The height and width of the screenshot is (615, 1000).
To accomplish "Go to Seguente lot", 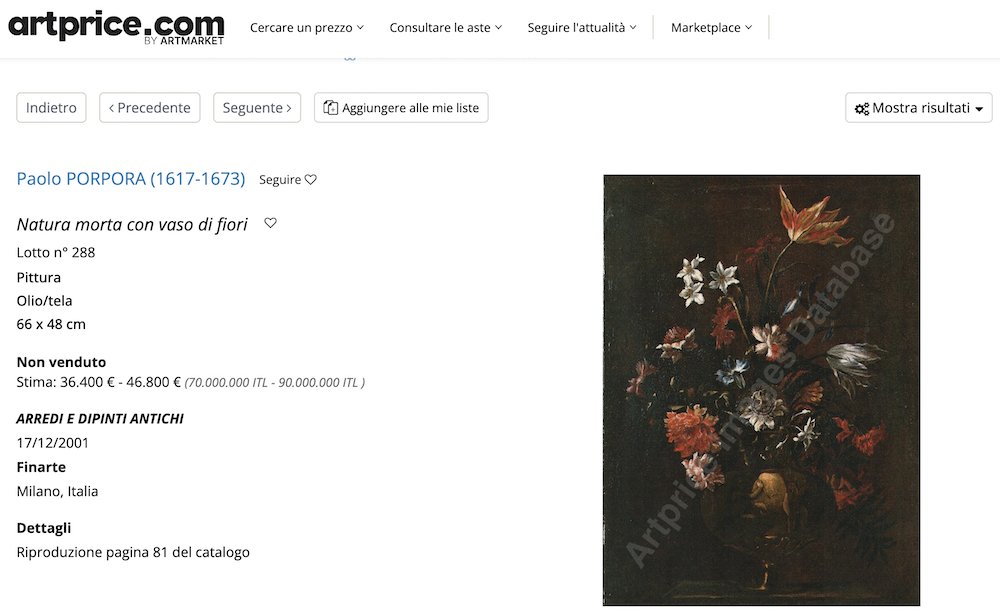I will coord(257,108).
